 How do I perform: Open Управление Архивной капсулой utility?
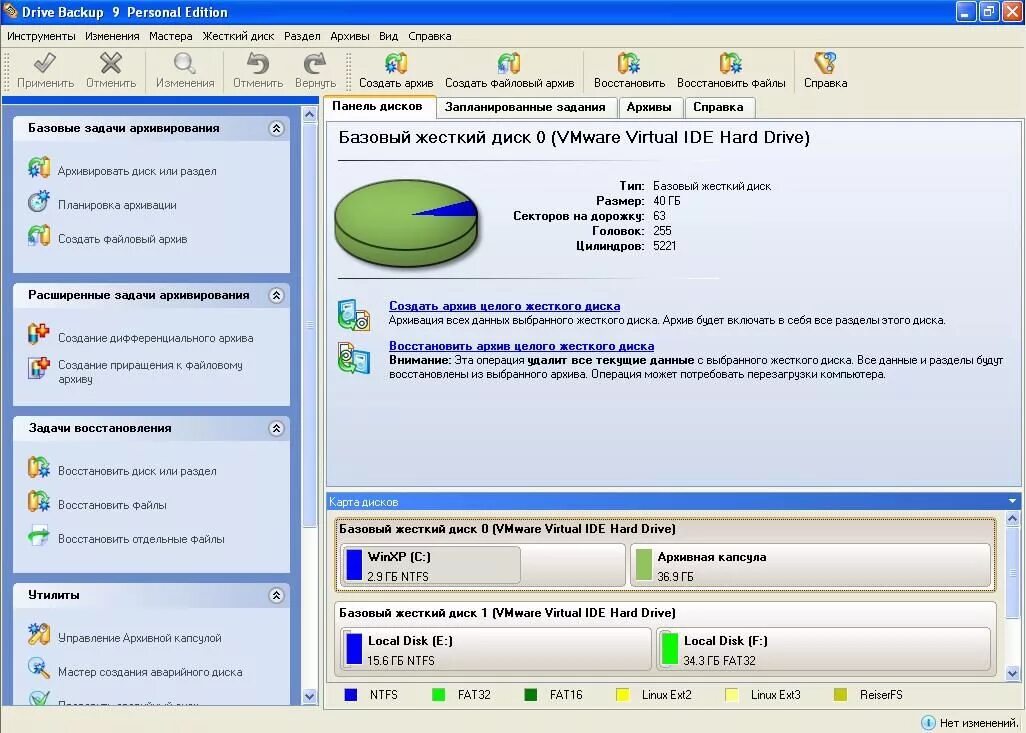click(139, 638)
